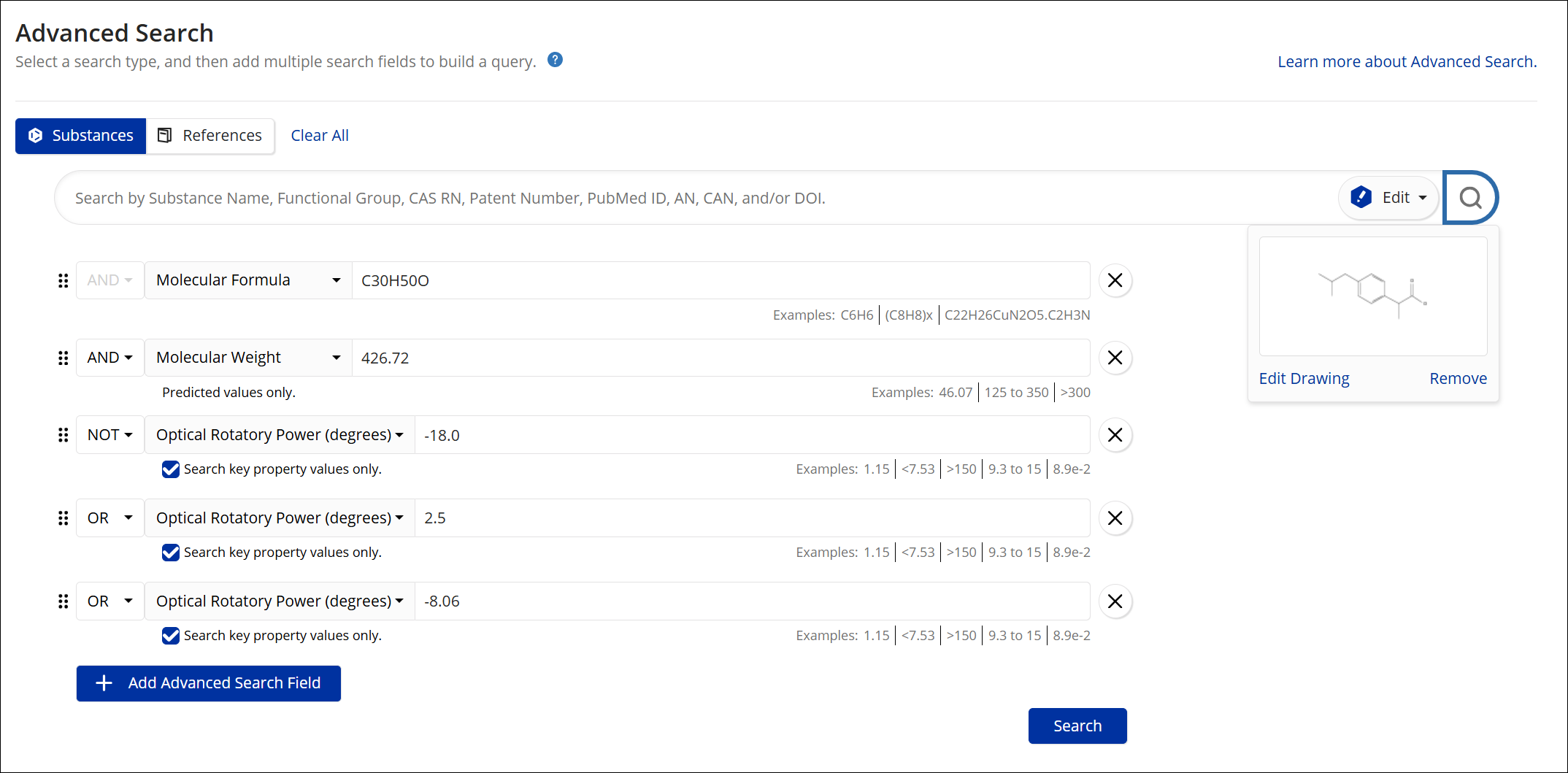
Task: Switch to the References search type
Action: point(210,136)
